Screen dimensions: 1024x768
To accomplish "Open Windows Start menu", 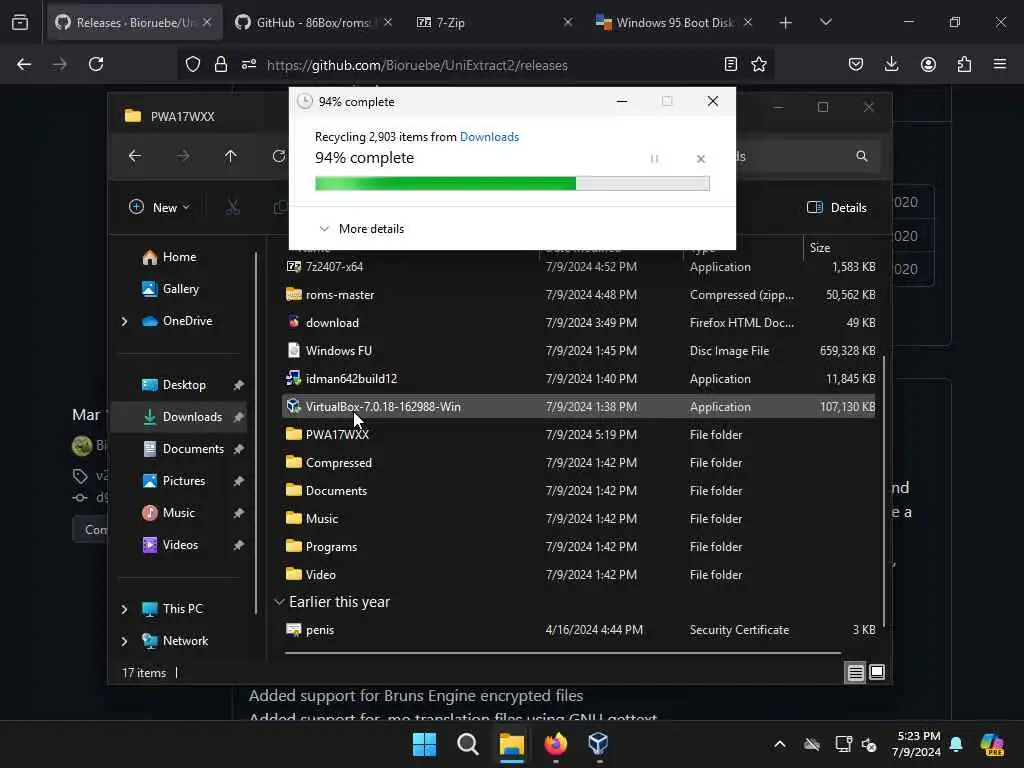I will pos(424,744).
